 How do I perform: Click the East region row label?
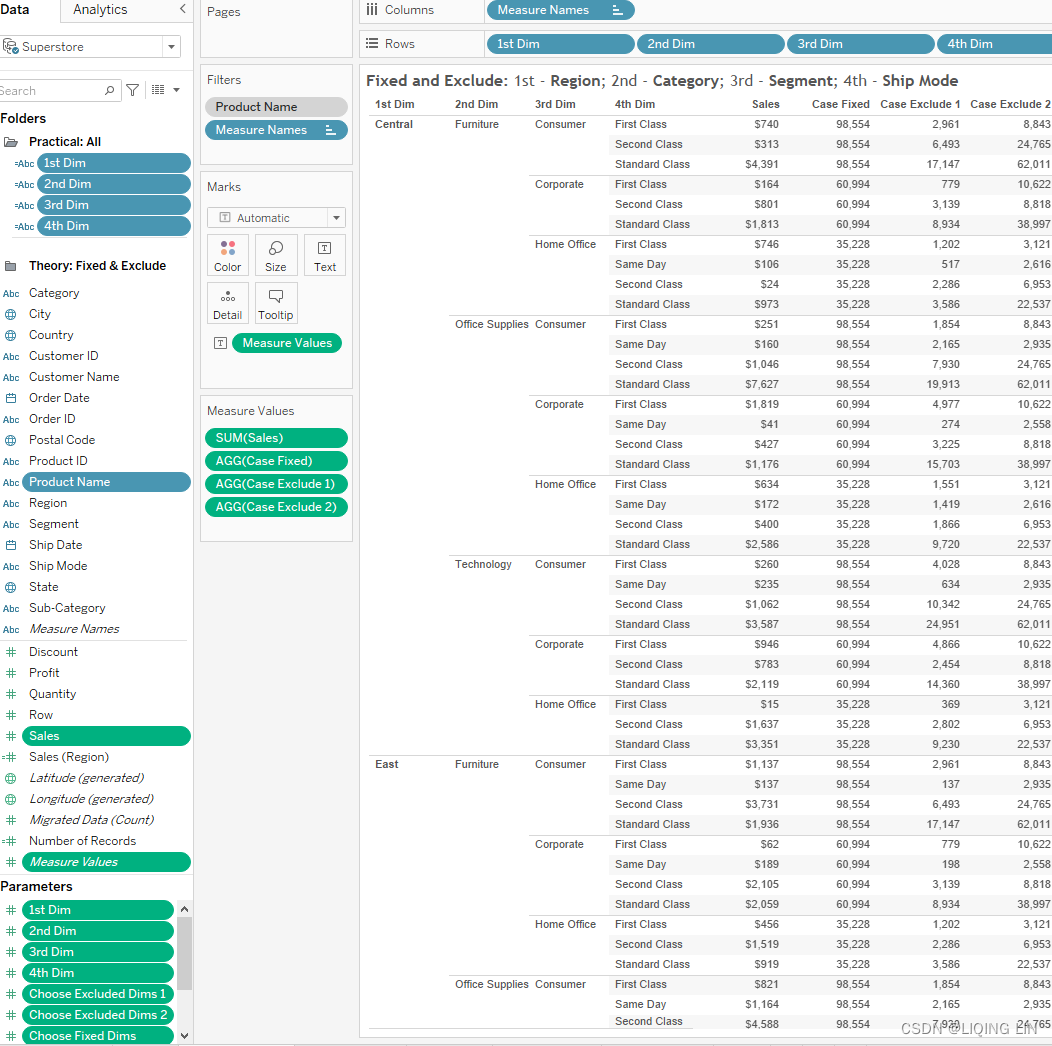click(386, 764)
